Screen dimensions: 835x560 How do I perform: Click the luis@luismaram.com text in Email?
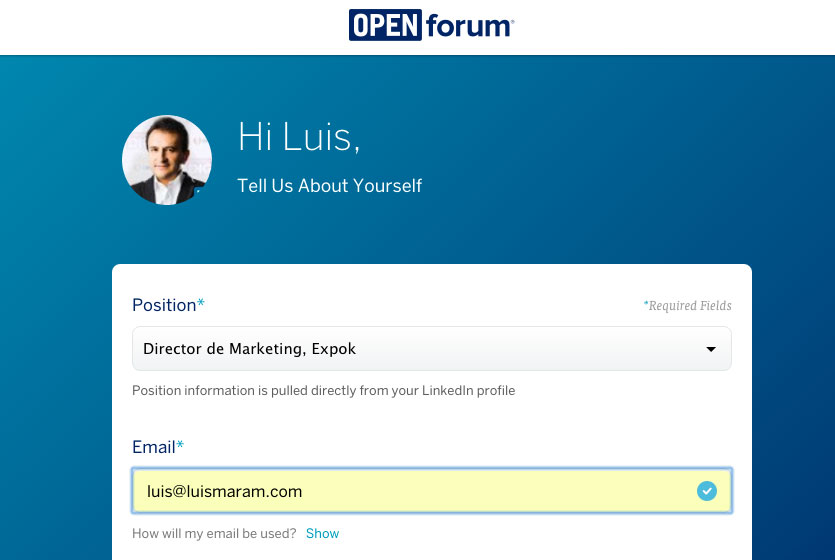[x=224, y=491]
